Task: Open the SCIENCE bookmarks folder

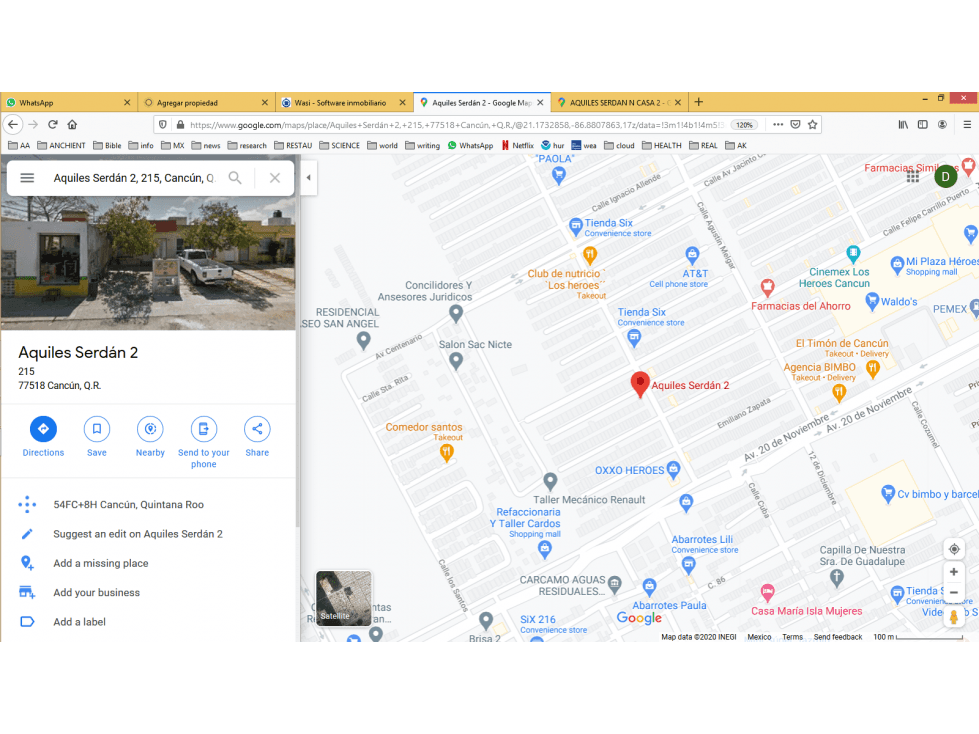Action: pos(340,145)
